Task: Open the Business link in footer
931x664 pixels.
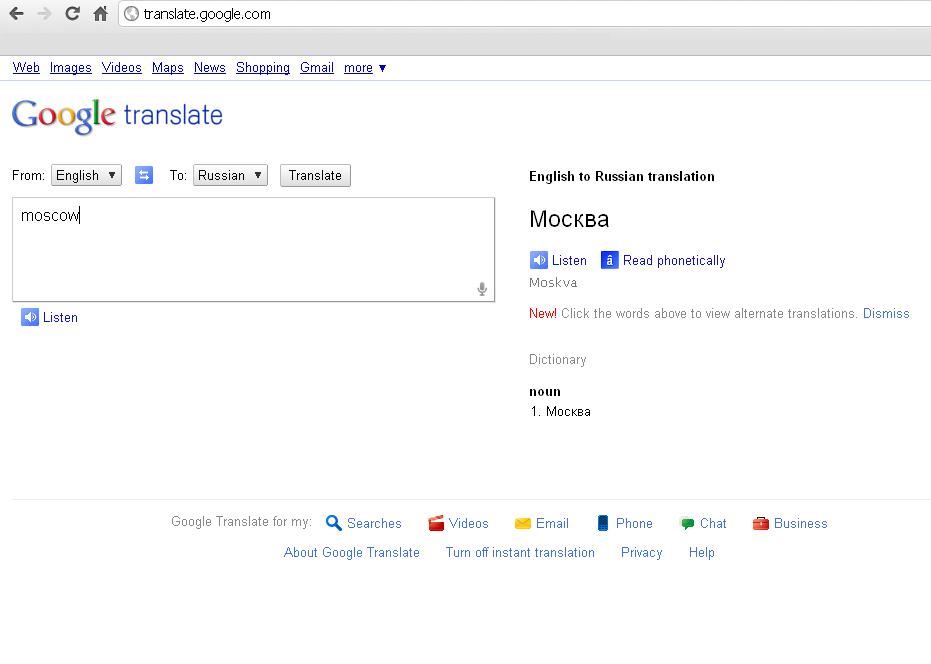Action: (800, 523)
